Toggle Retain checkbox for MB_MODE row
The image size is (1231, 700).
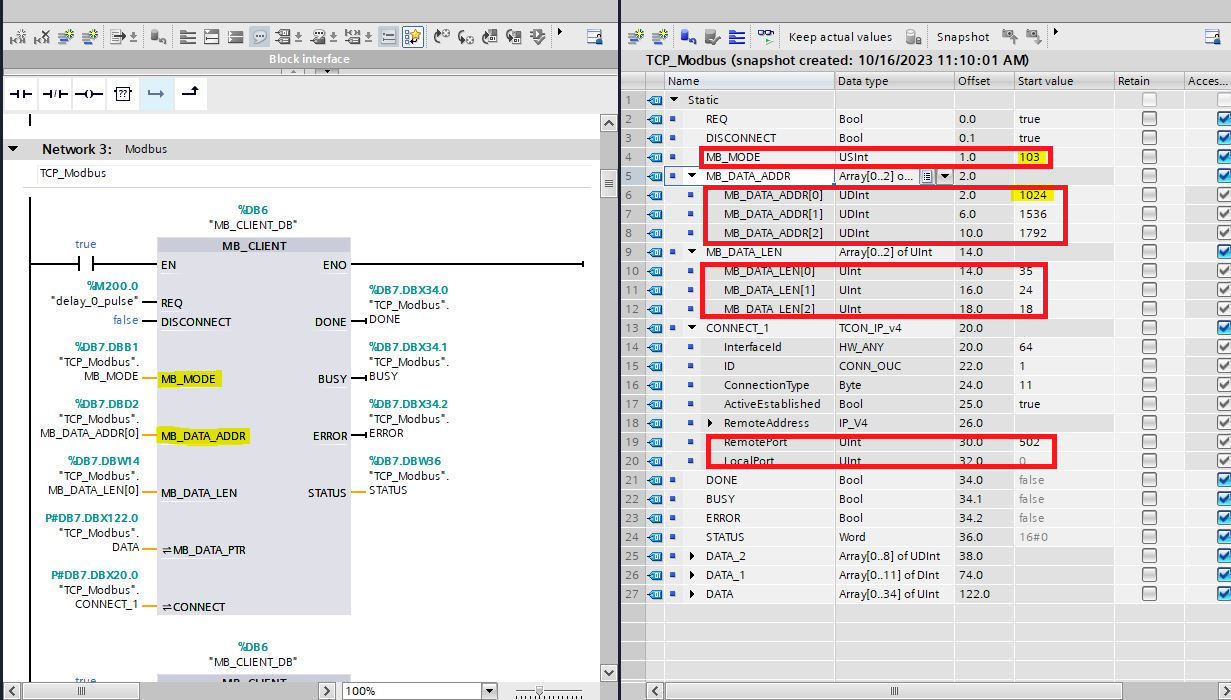coord(1149,157)
